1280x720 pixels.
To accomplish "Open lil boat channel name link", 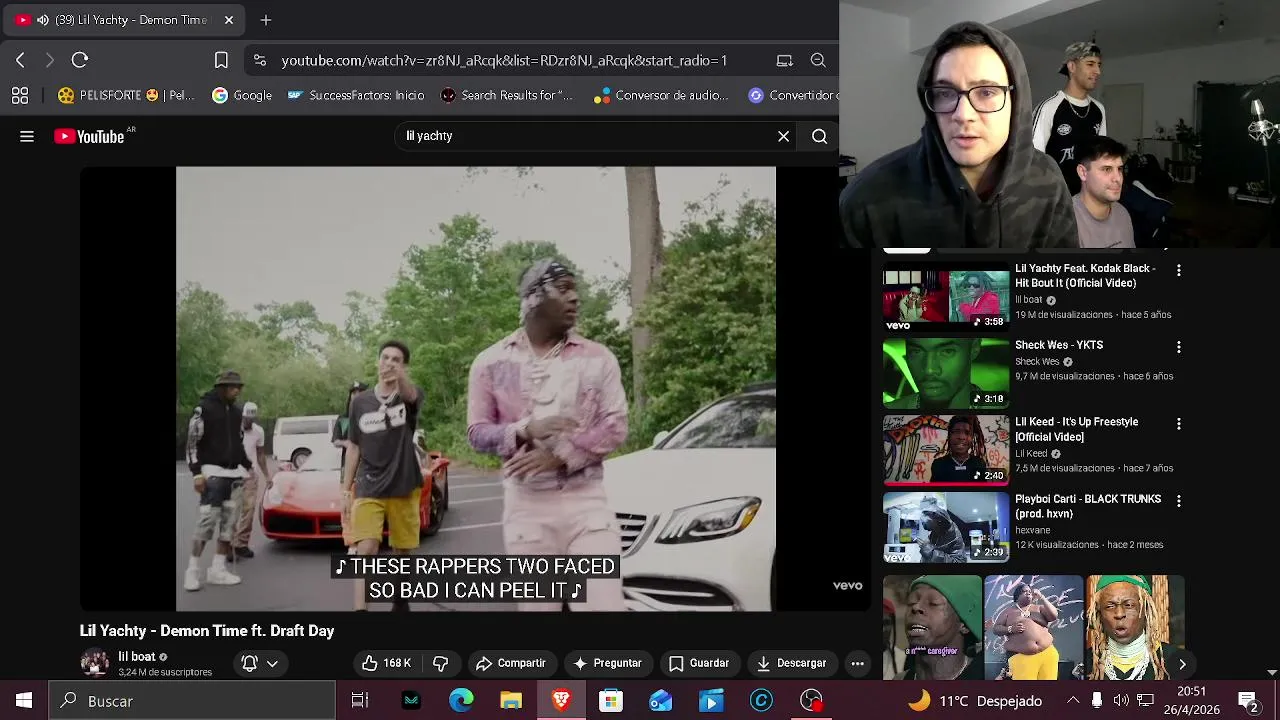I will pyautogui.click(x=137, y=657).
